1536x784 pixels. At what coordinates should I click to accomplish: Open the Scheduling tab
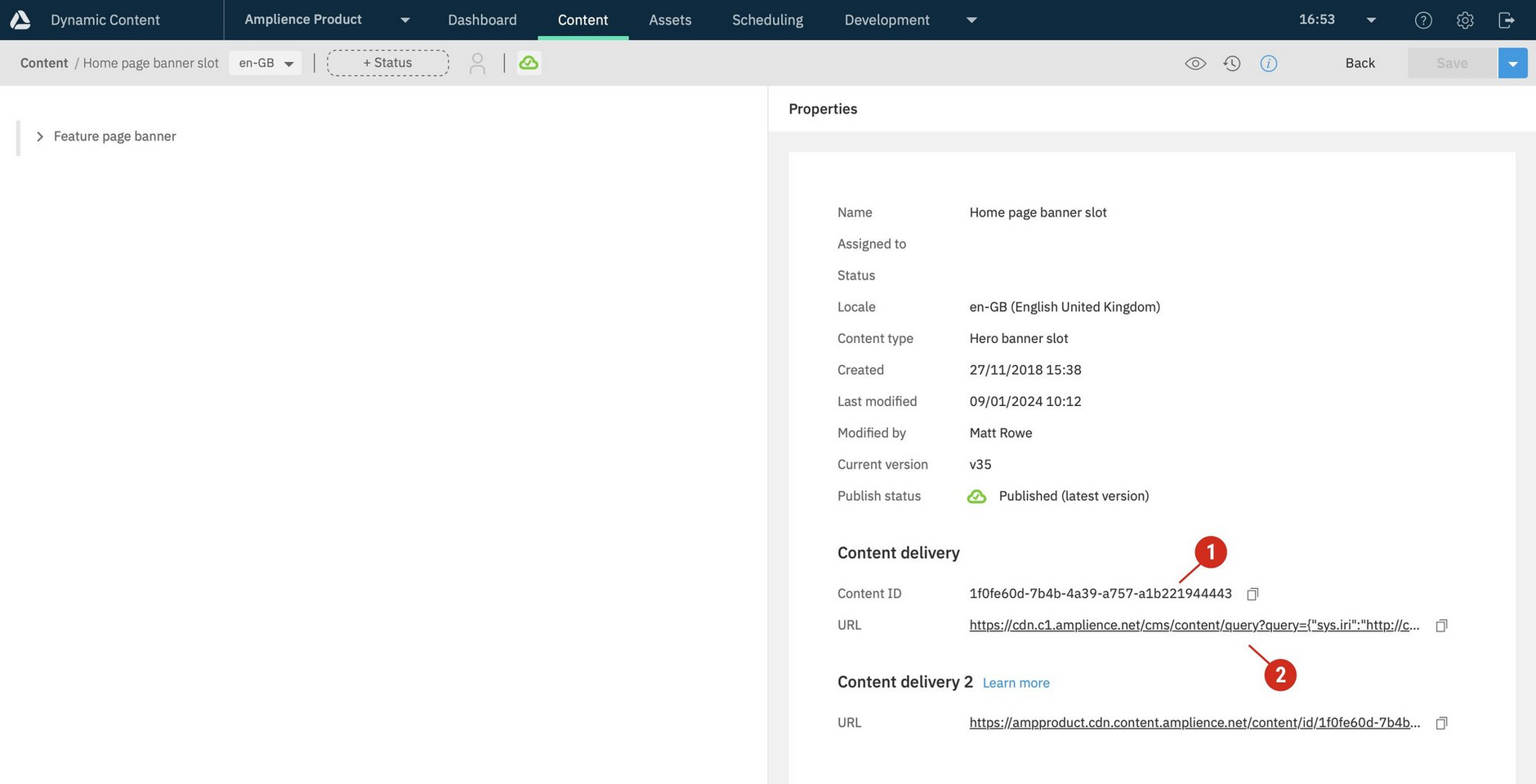coord(767,20)
